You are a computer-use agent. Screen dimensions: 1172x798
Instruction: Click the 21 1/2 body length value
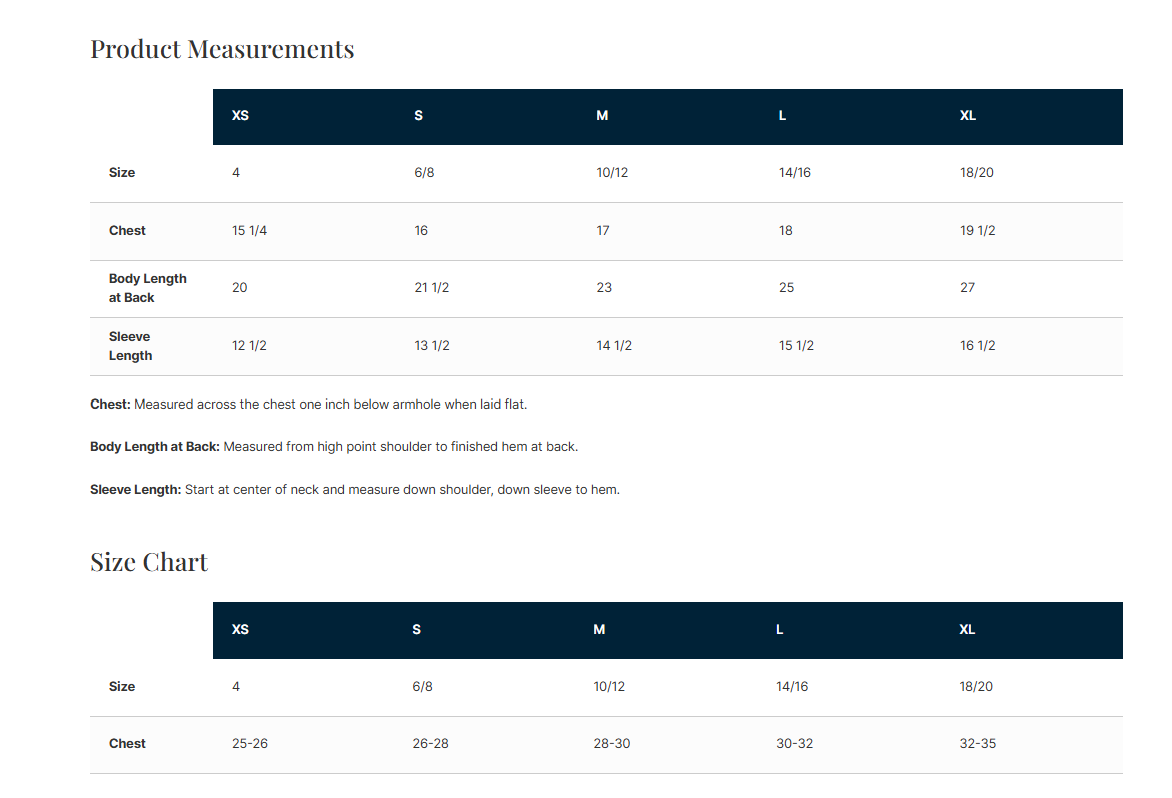coord(432,288)
